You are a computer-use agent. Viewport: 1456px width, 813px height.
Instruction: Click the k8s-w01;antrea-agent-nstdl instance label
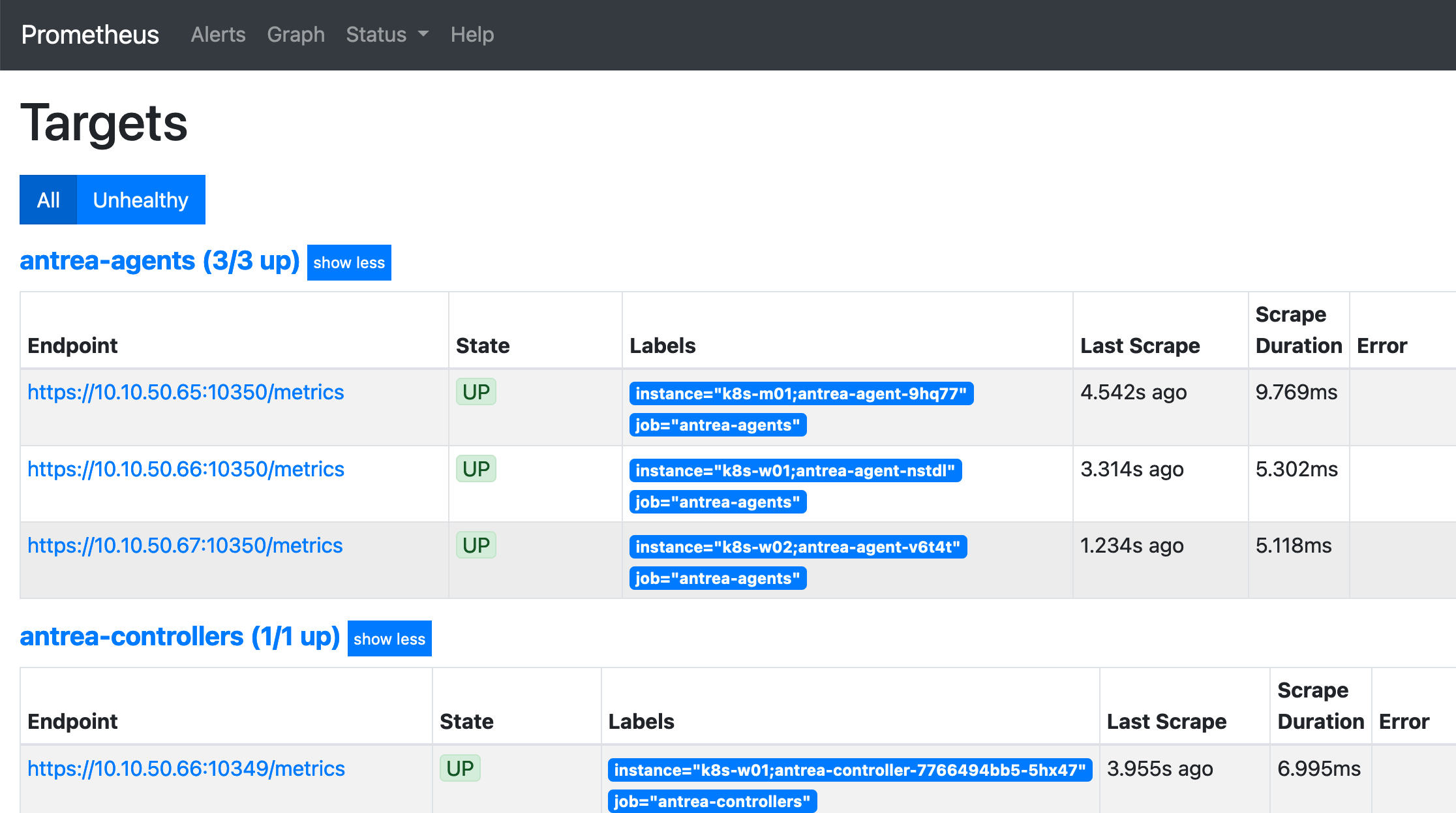(x=795, y=470)
